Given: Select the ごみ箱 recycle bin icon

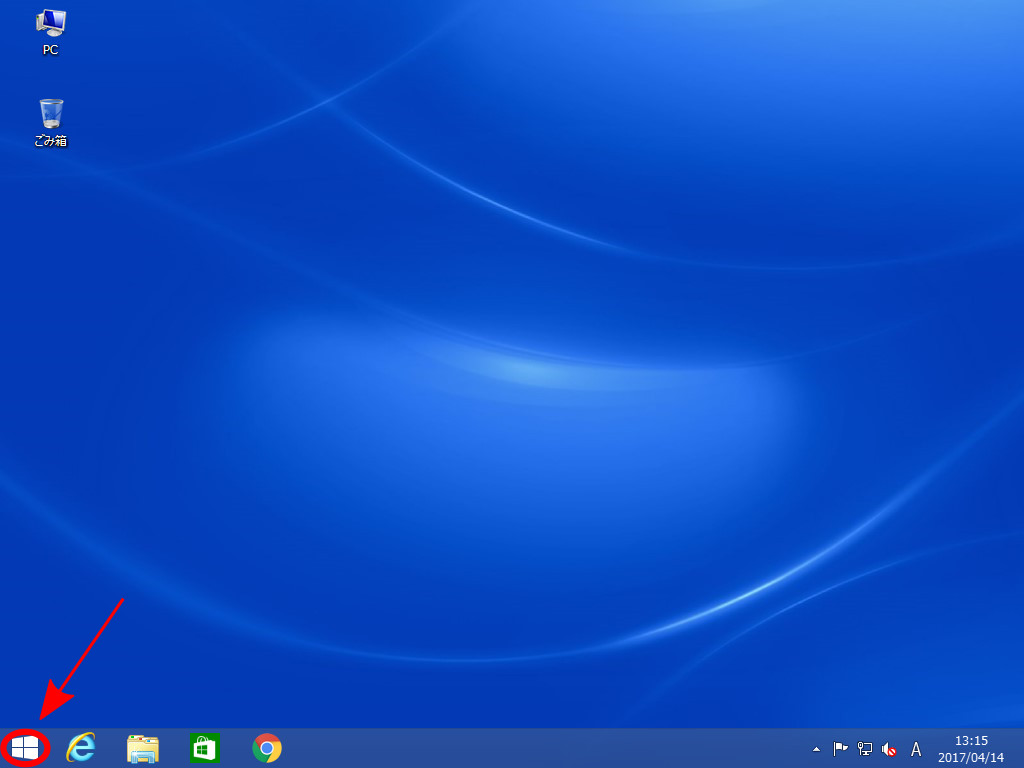Looking at the screenshot, I should [x=51, y=123].
